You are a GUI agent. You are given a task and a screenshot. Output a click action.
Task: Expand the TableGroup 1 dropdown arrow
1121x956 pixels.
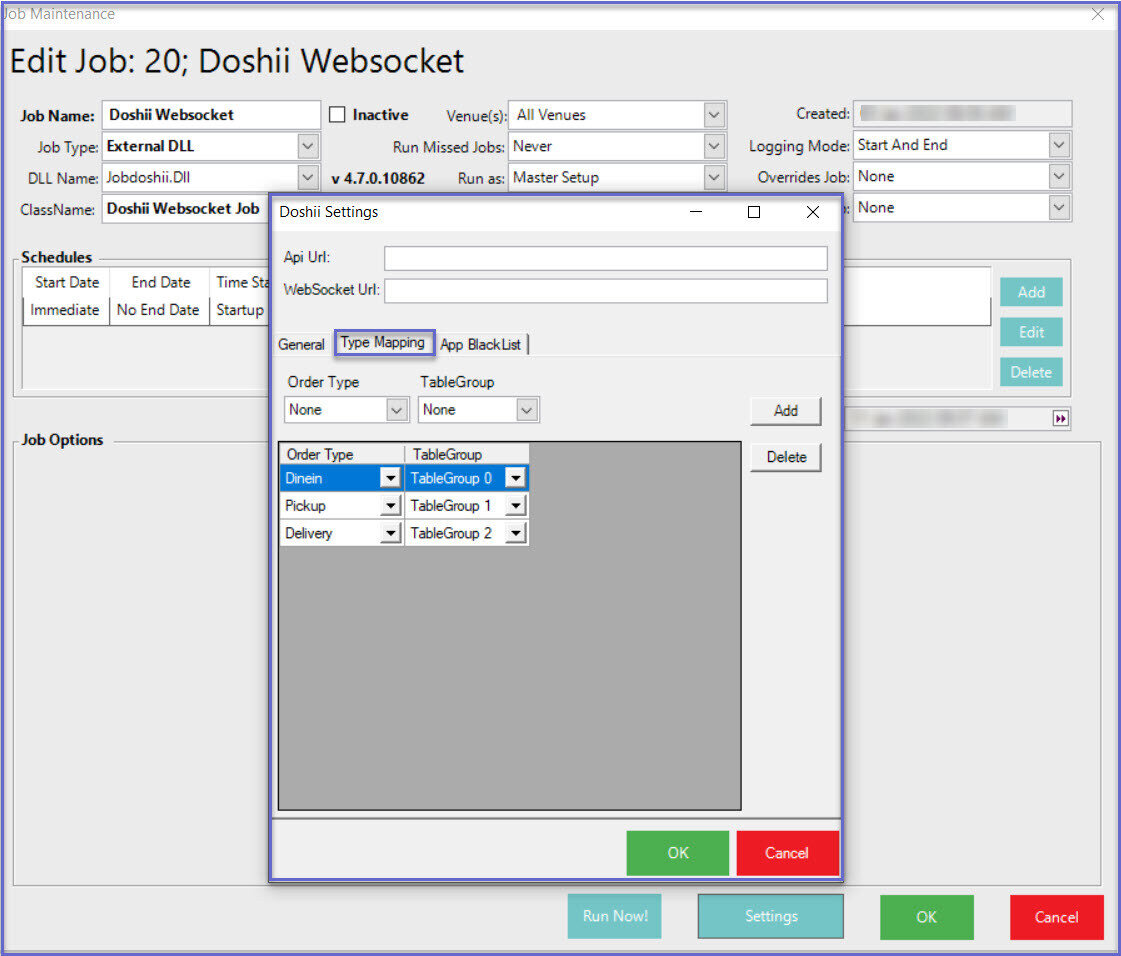tap(515, 506)
